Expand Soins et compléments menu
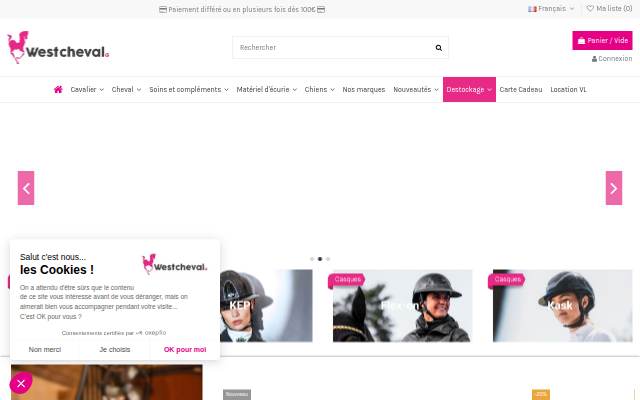Image resolution: width=640 pixels, height=400 pixels. 189,89
